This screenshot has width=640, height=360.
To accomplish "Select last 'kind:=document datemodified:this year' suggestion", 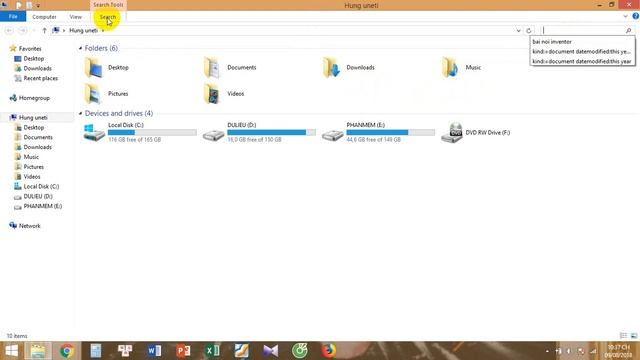I will [582, 61].
